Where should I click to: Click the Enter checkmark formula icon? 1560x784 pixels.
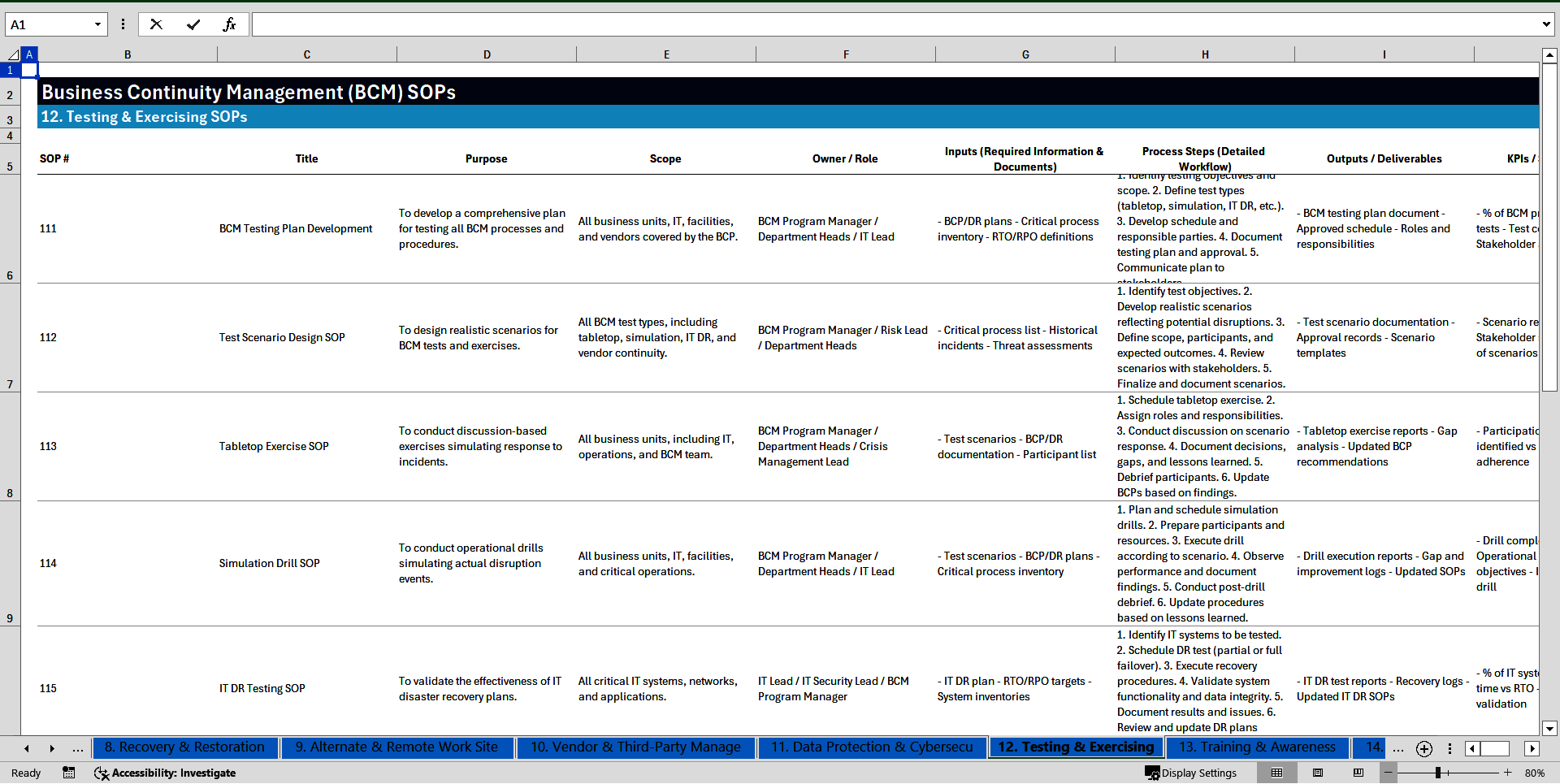click(193, 24)
